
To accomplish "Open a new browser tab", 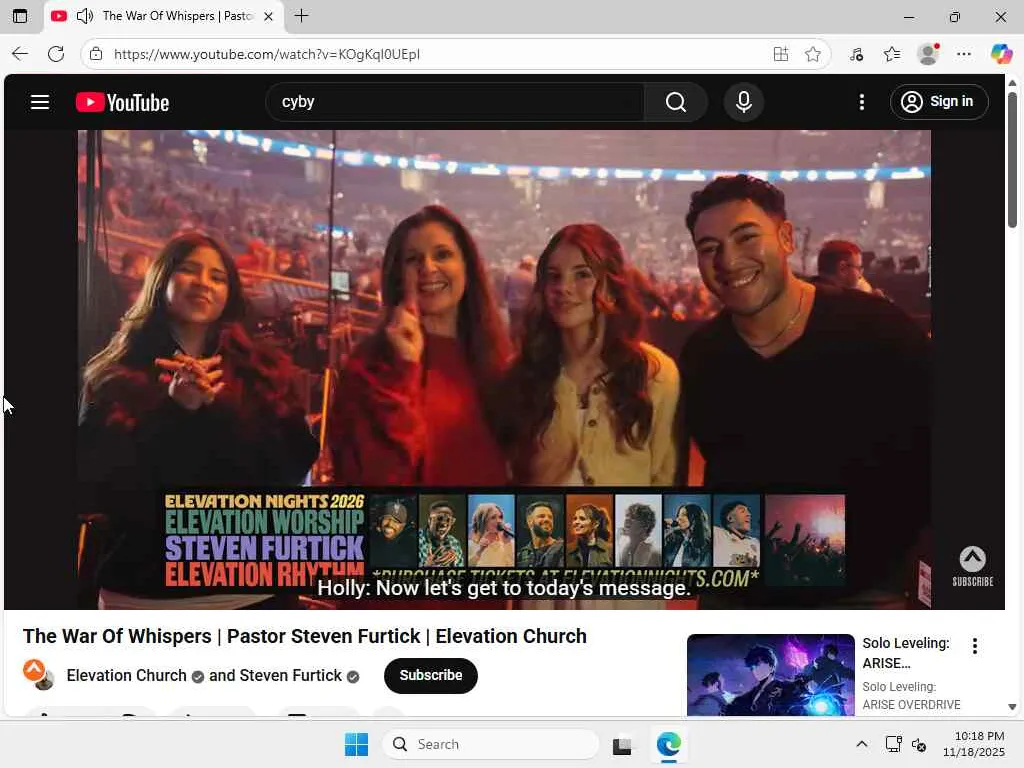I will (x=302, y=16).
